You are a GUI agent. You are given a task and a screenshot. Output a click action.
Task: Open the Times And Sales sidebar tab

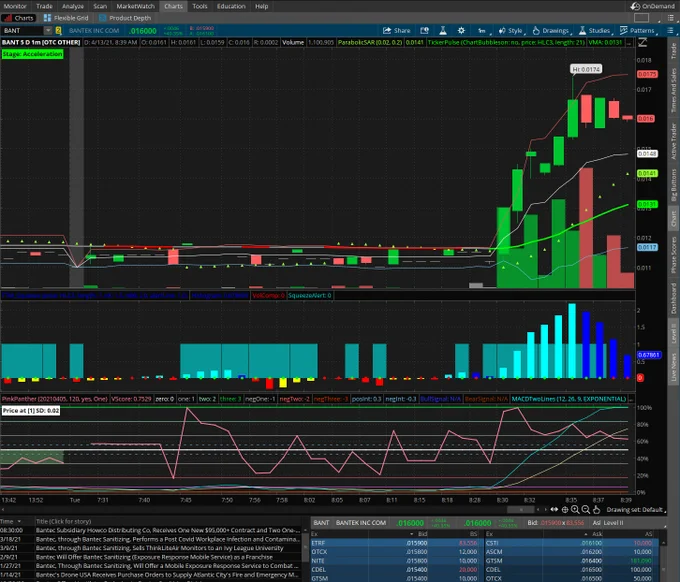[x=673, y=91]
